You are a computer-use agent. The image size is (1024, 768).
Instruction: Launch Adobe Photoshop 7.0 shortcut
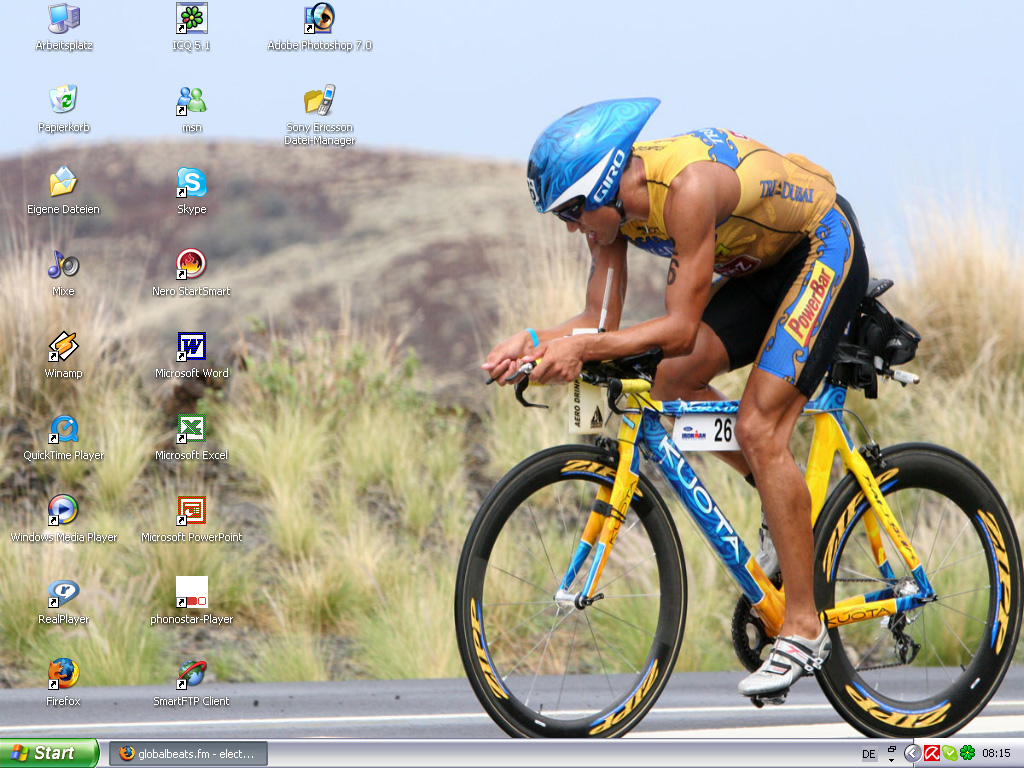point(319,18)
